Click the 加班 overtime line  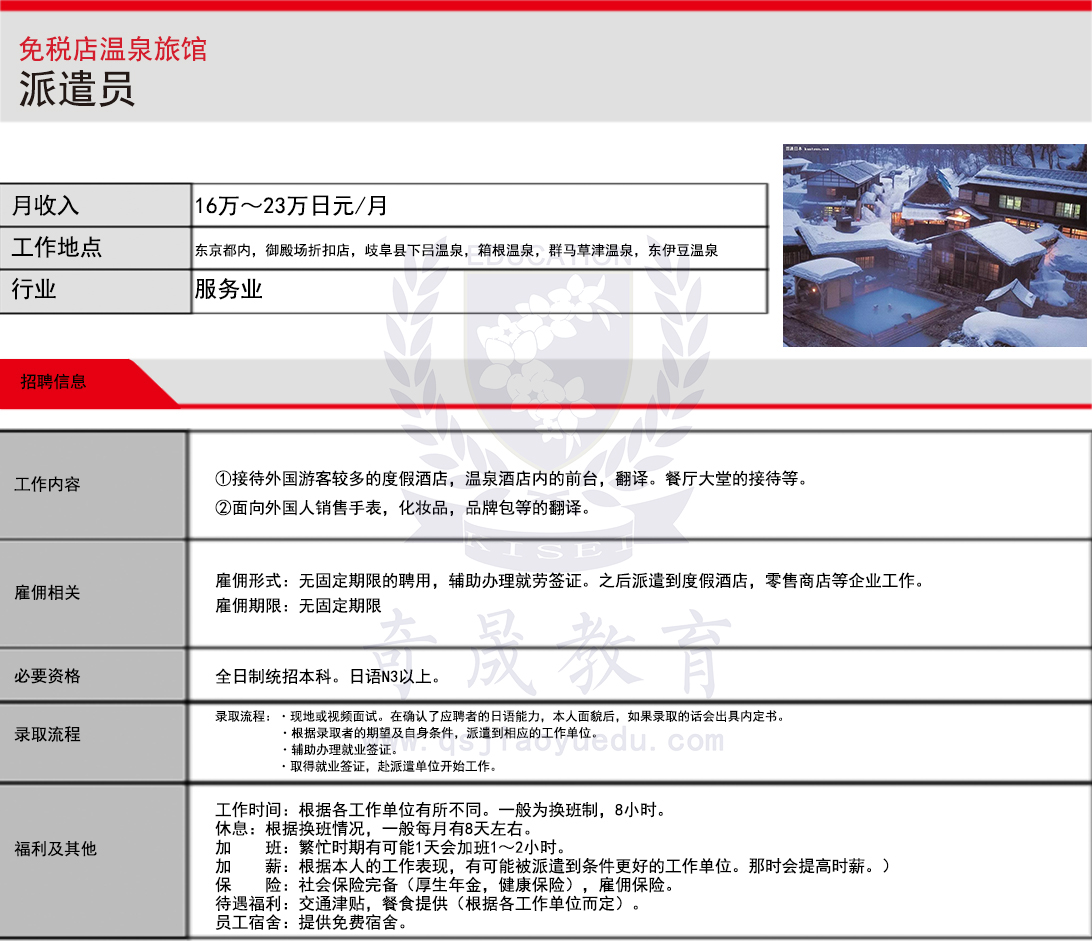tap(392, 848)
